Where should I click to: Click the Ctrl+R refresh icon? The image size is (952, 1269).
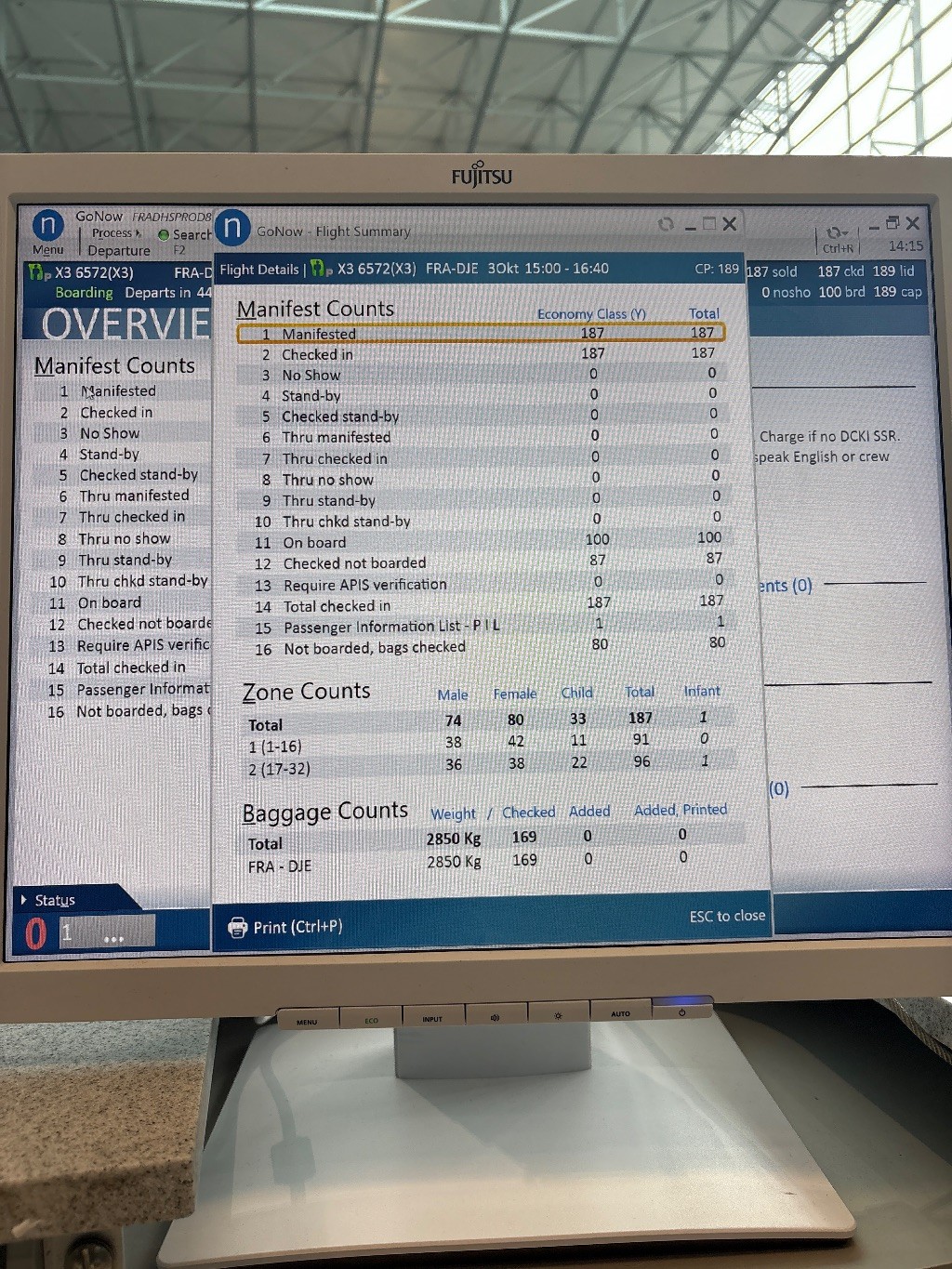836,233
